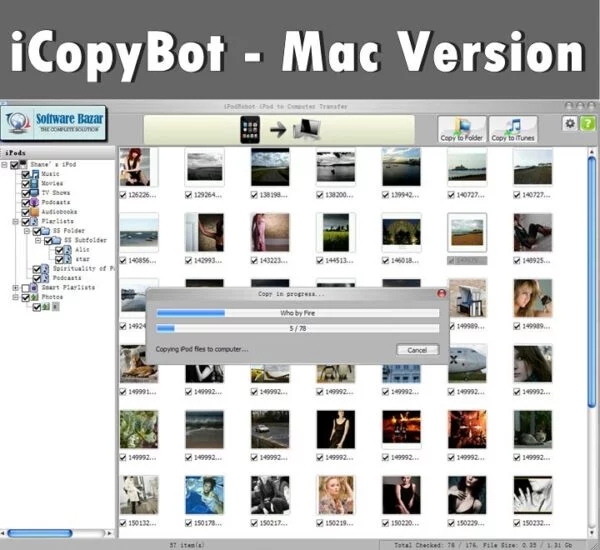Click the sidebar horizontal scrollbar thumb

pos(40,533)
